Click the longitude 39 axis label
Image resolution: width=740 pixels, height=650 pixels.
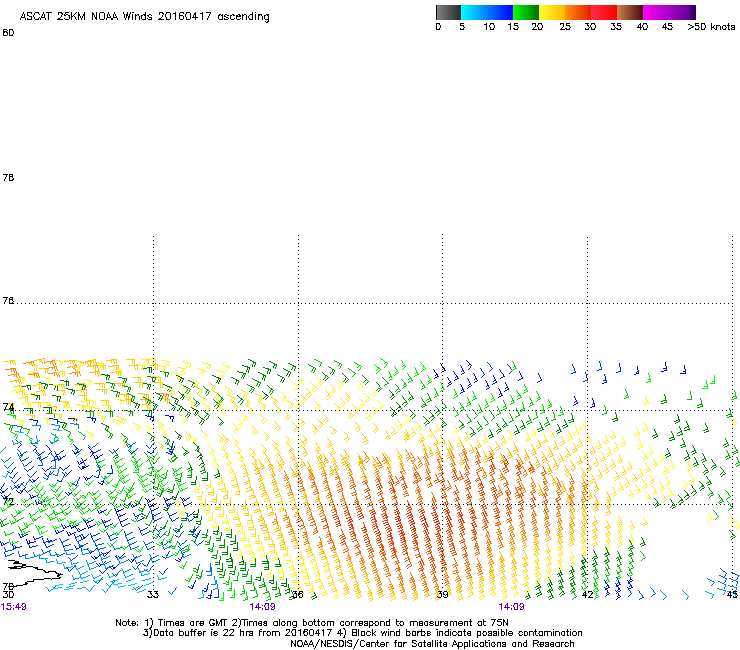tap(442, 595)
